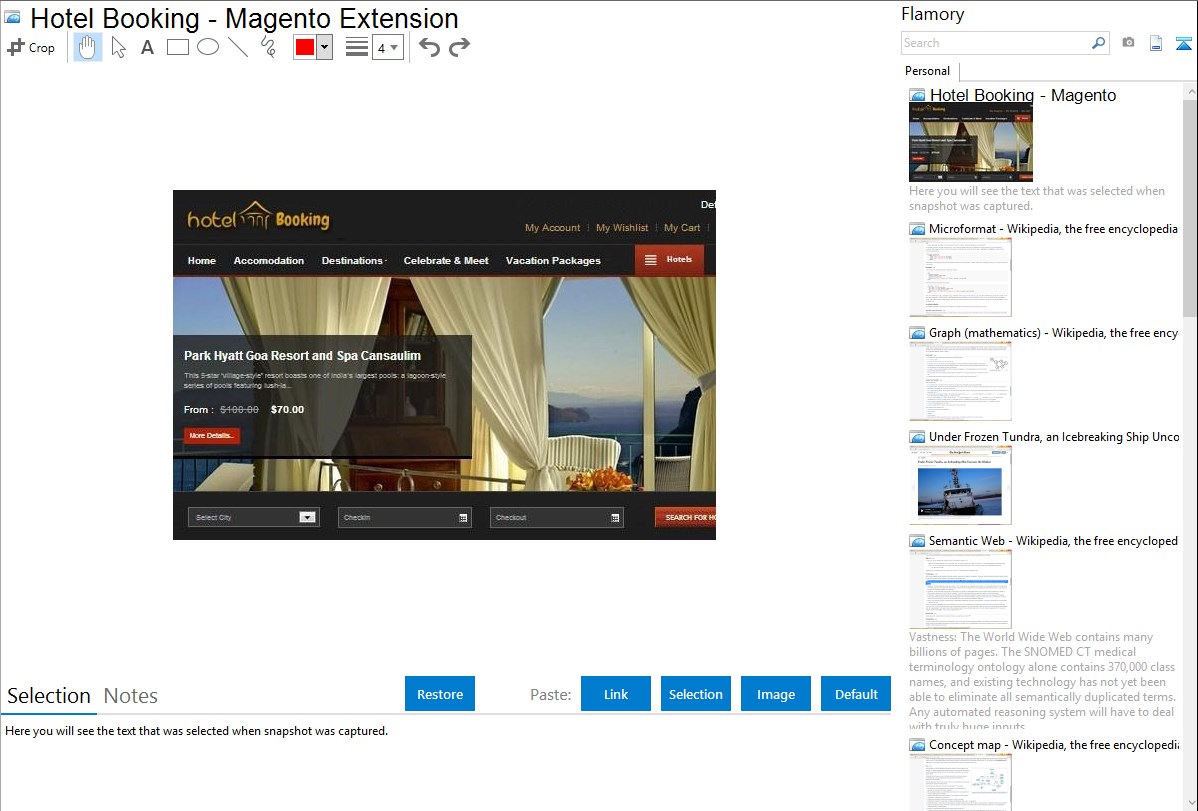Open Graph (mathematics) snapshot thumbnail
The height and width of the screenshot is (811, 1198).
click(960, 381)
